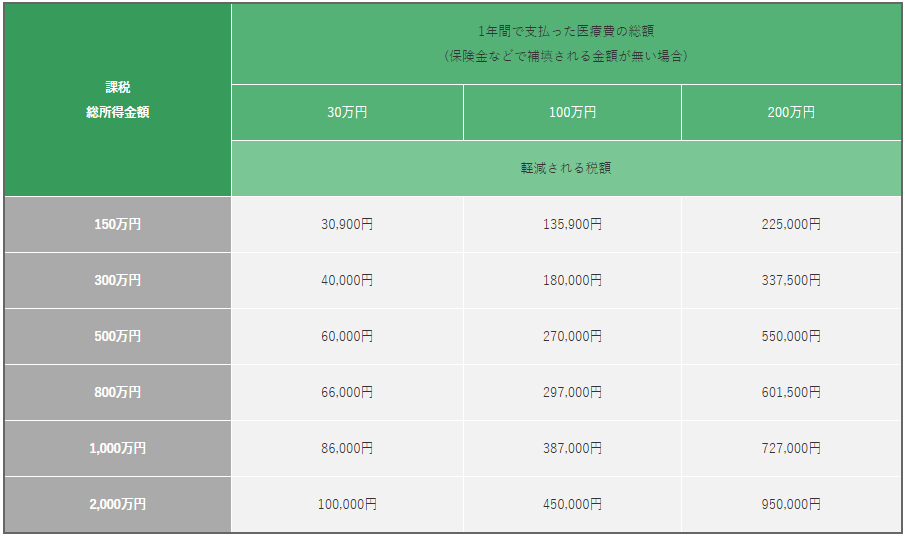Click the 950,000円 cell

pyautogui.click(x=791, y=504)
